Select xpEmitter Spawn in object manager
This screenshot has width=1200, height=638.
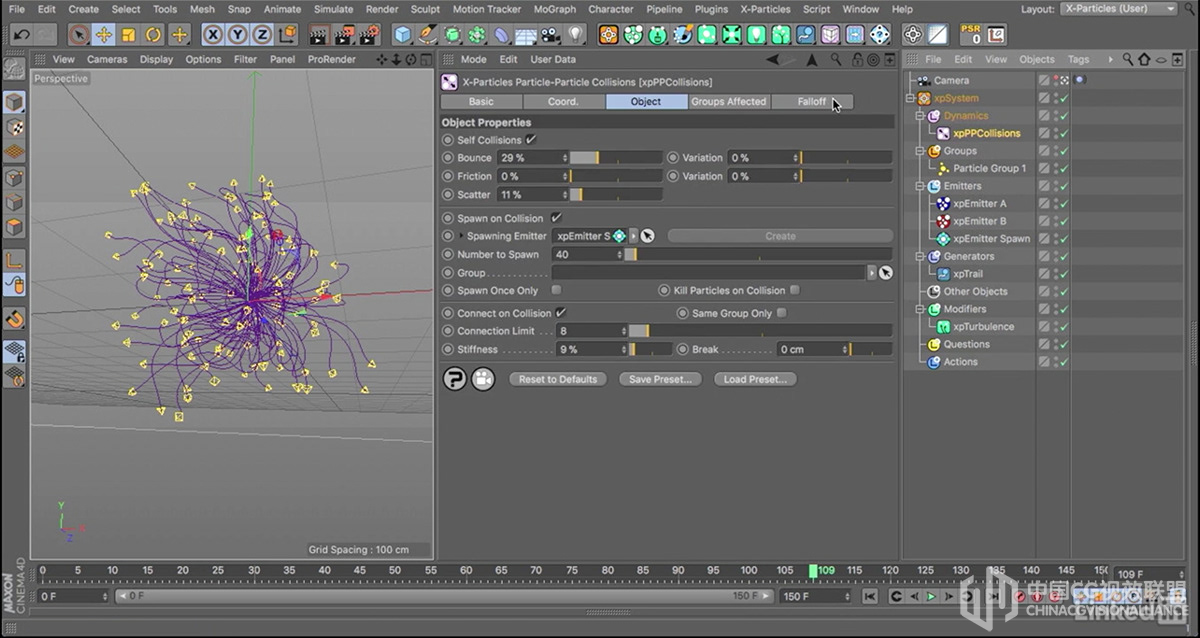coord(991,239)
